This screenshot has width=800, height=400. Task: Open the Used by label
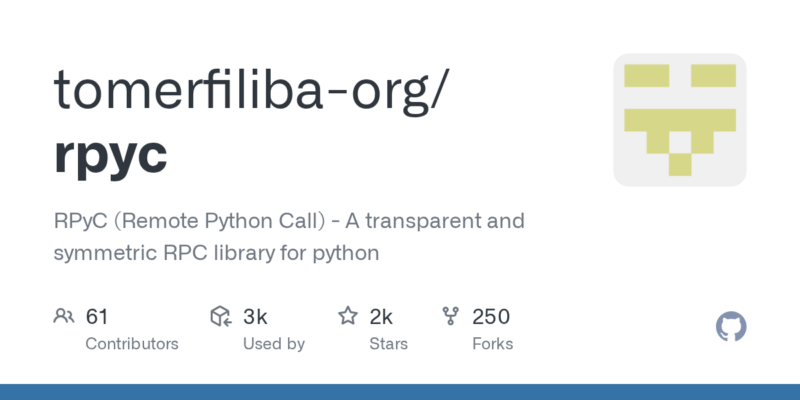[x=273, y=343]
